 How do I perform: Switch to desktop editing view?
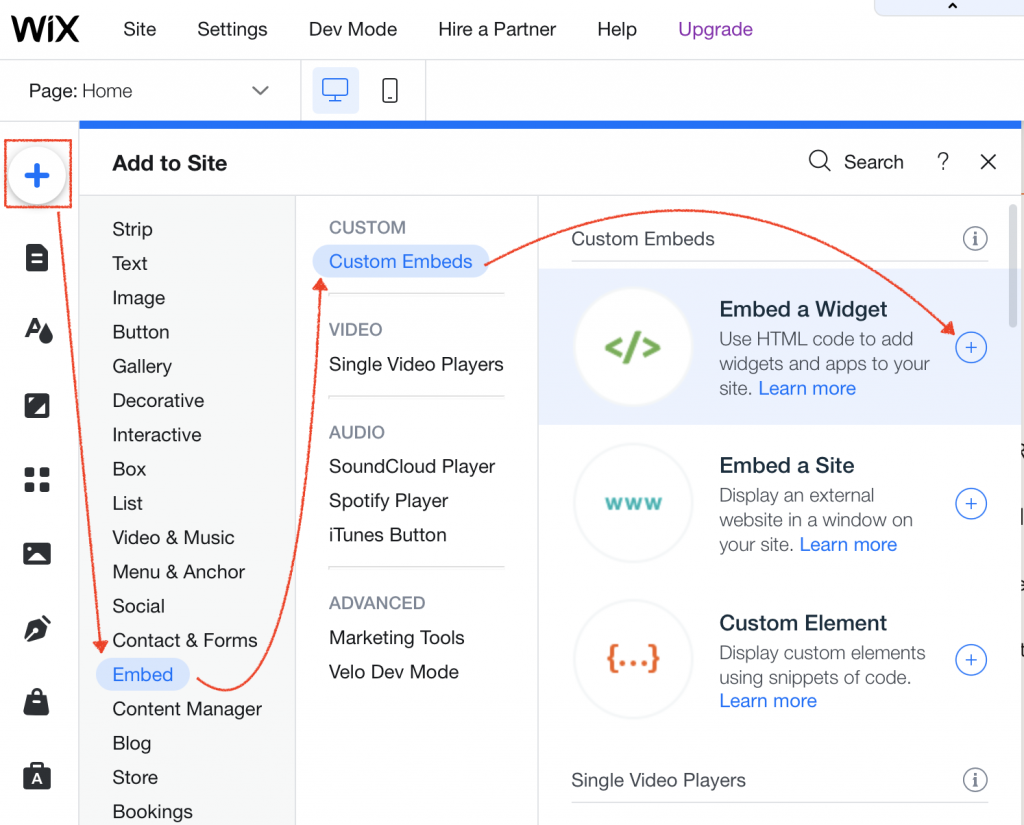[335, 90]
